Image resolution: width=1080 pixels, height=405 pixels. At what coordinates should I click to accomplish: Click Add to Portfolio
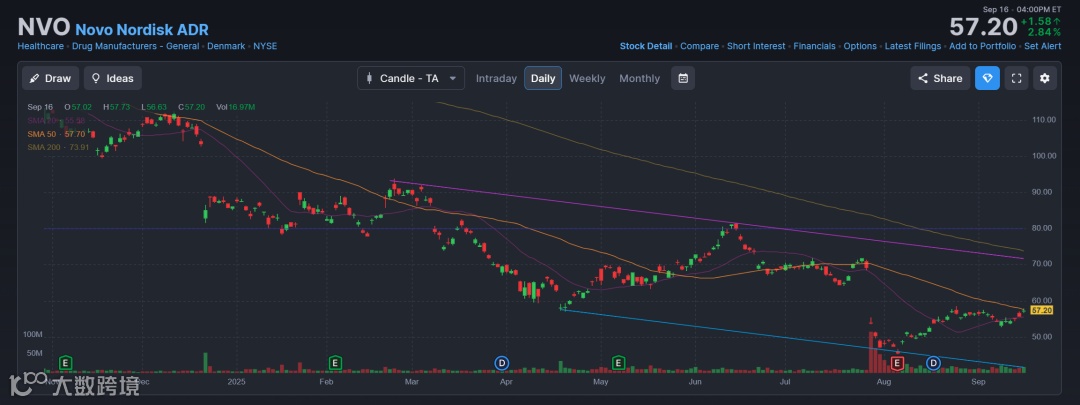(x=982, y=46)
